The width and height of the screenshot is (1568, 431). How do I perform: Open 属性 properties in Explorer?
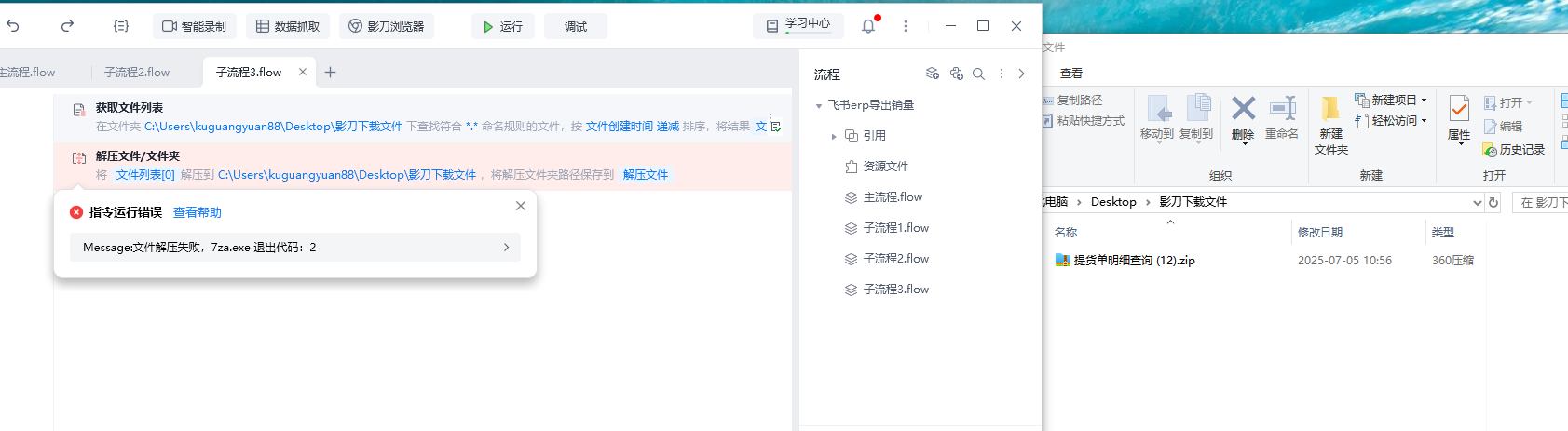1459,119
